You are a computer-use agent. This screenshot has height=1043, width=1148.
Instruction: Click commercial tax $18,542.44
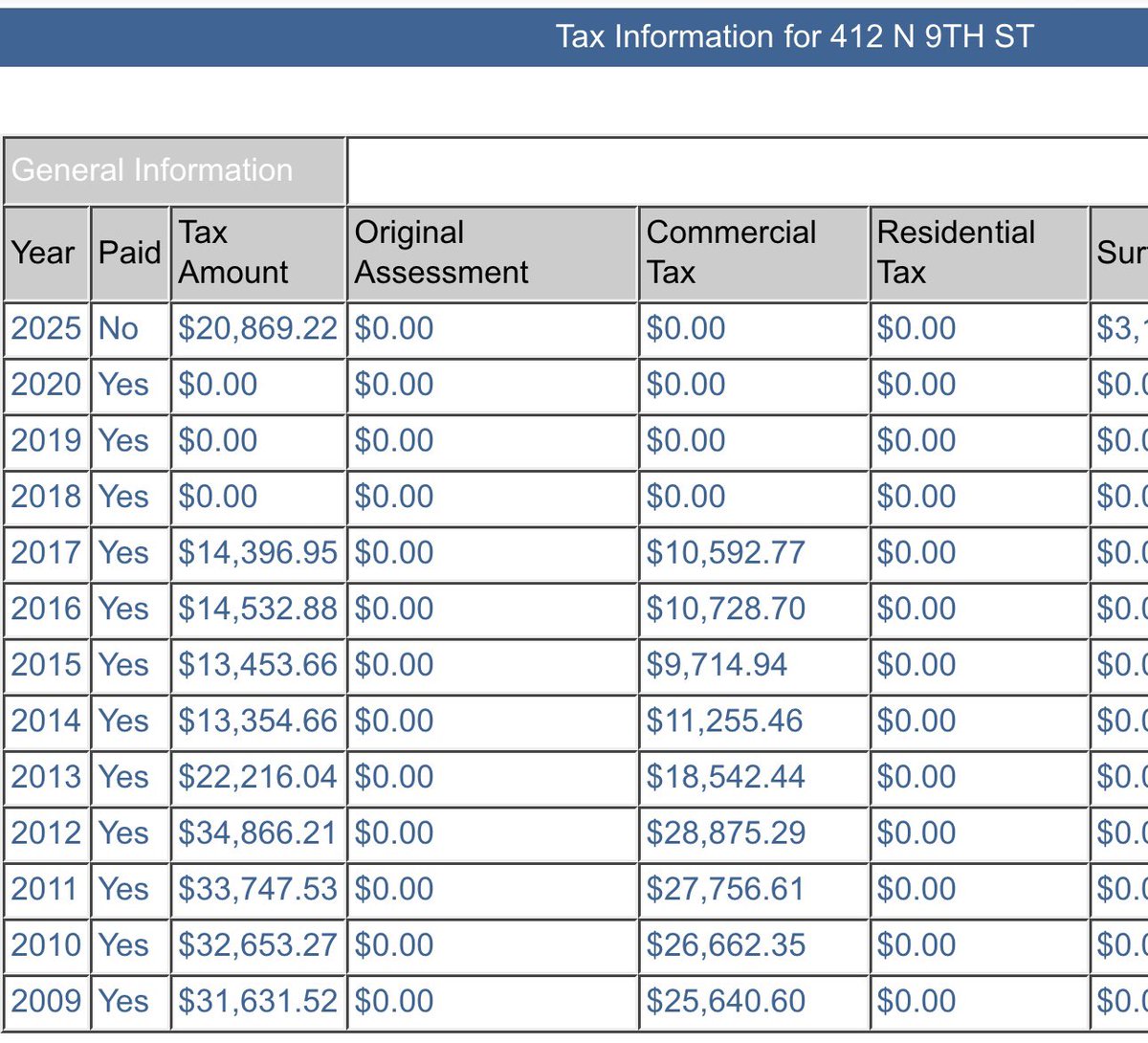[726, 776]
